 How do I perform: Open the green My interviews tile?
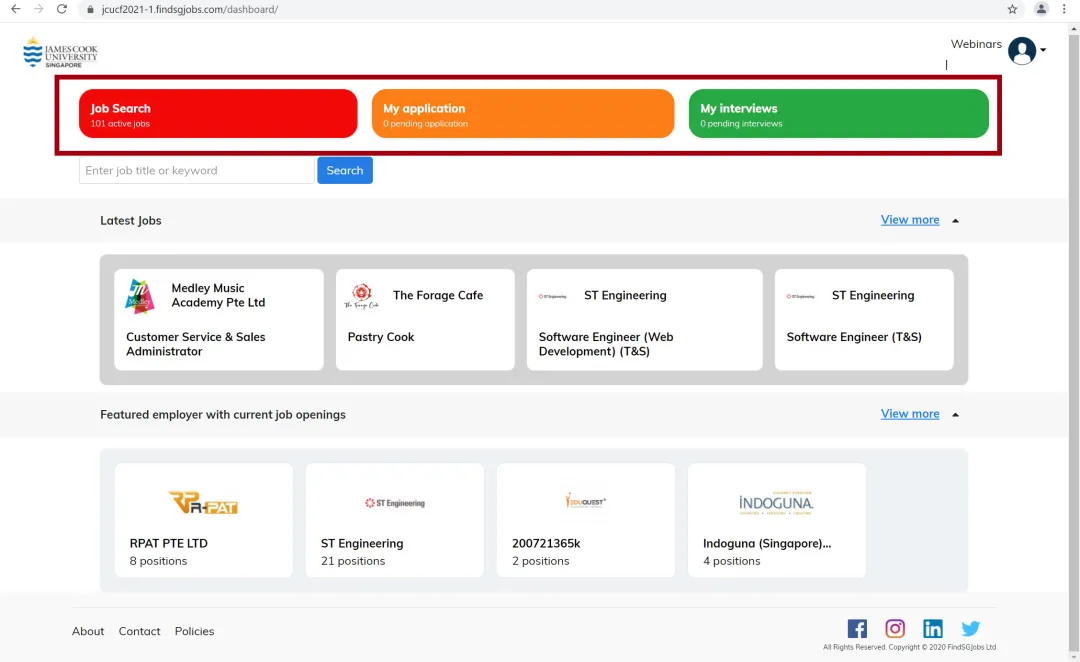pos(838,114)
